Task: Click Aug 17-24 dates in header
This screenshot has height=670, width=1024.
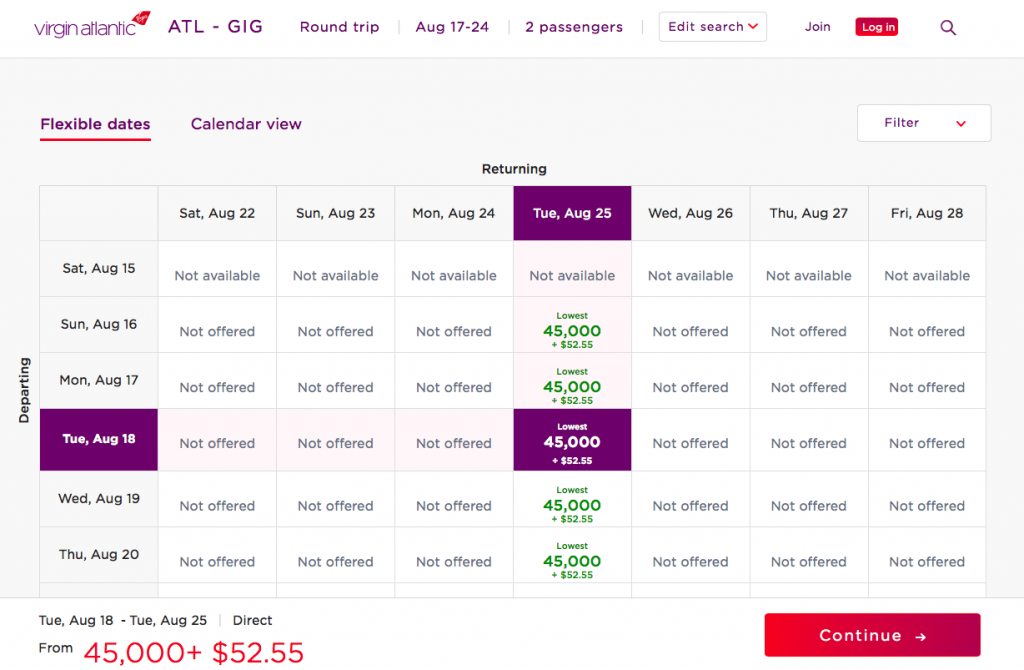Action: pos(452,27)
